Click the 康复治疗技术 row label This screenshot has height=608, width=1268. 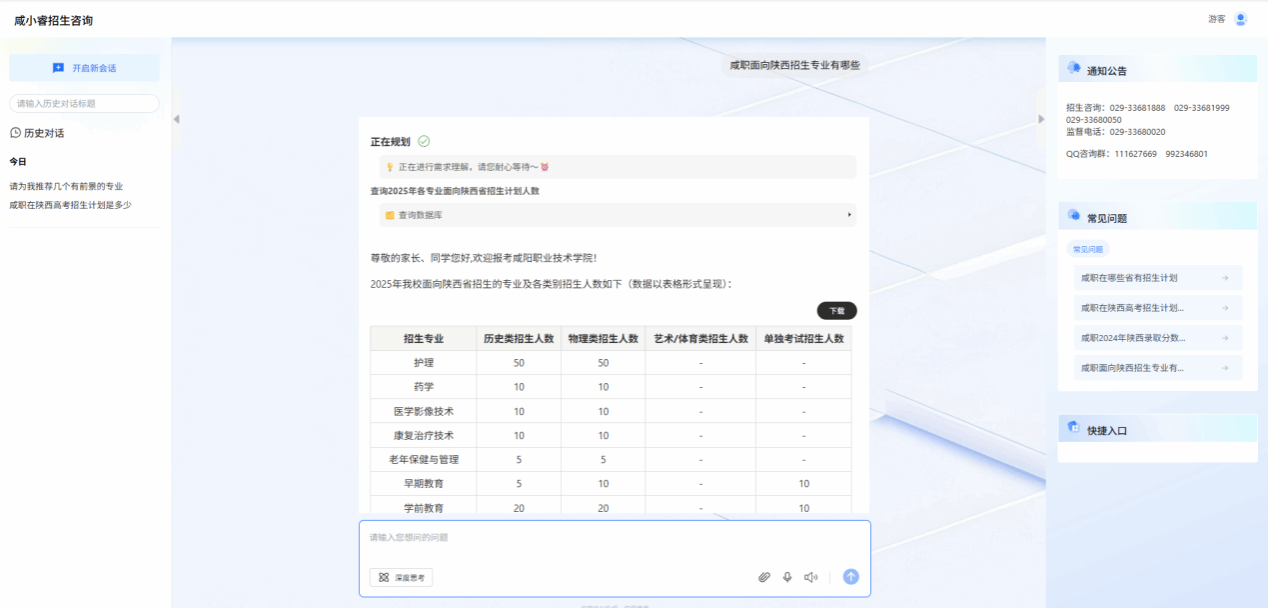(424, 435)
